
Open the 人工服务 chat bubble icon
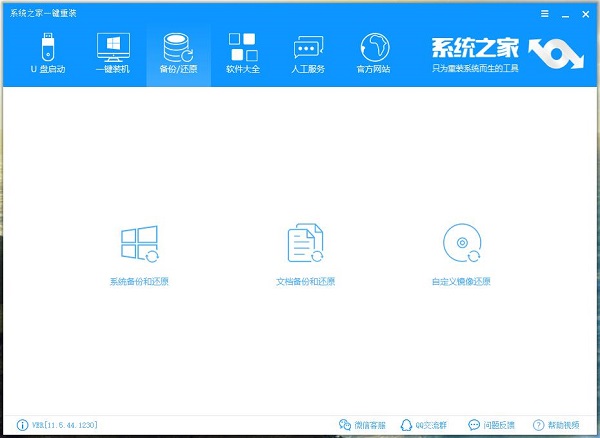(308, 49)
